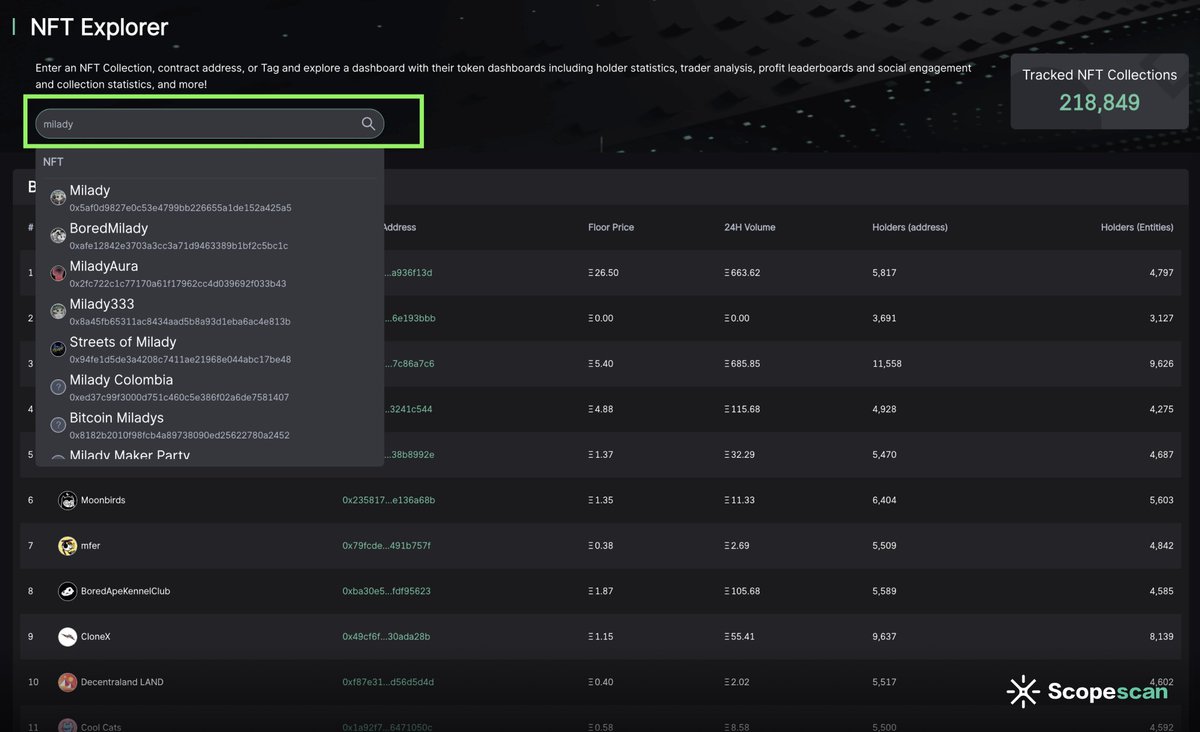Click the '24H Volume' column header

[750, 227]
